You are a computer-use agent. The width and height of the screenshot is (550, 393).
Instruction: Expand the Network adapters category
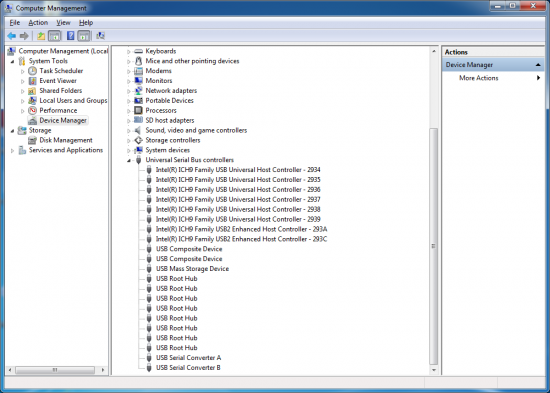[129, 91]
